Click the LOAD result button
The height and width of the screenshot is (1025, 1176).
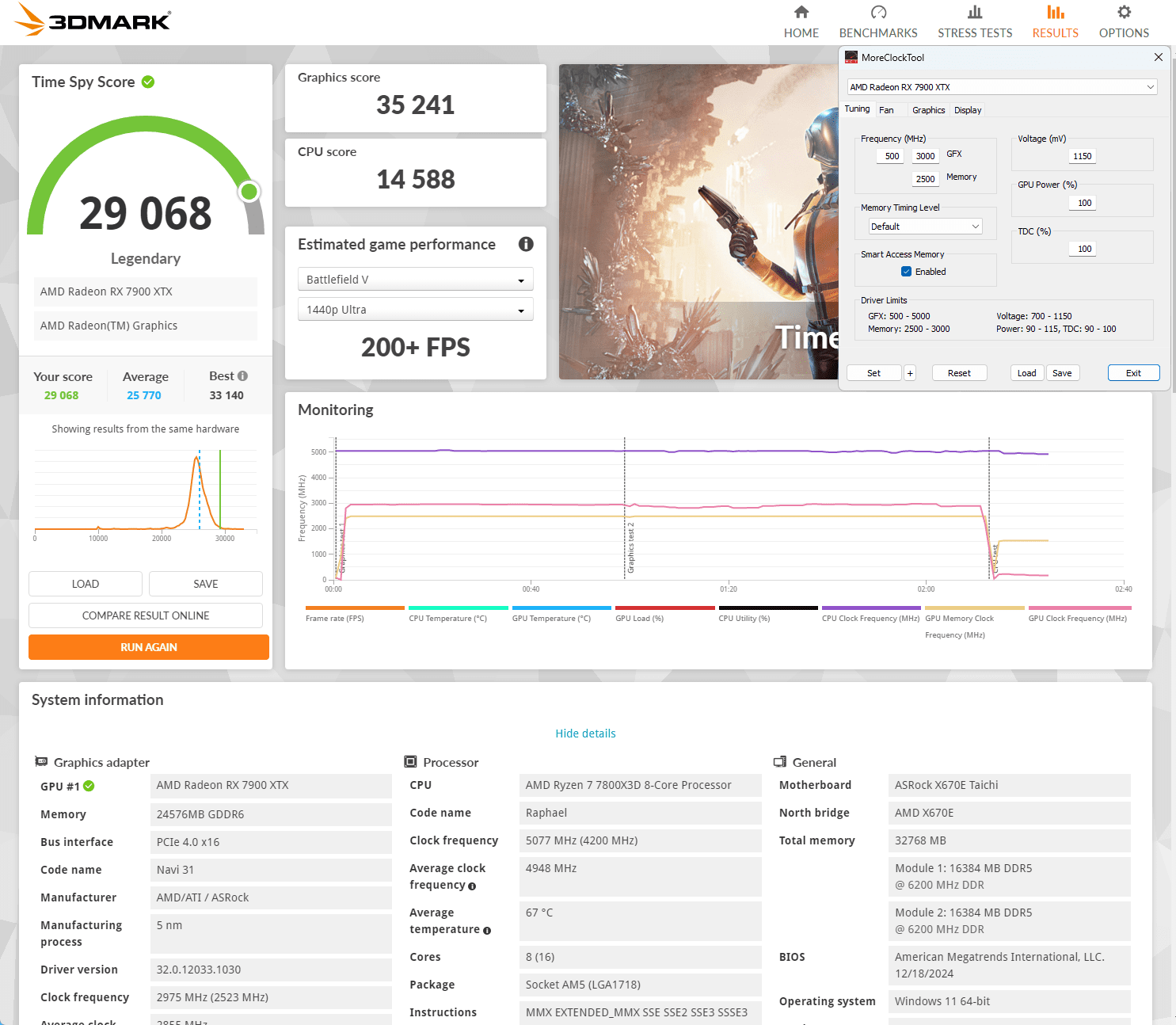pos(86,584)
